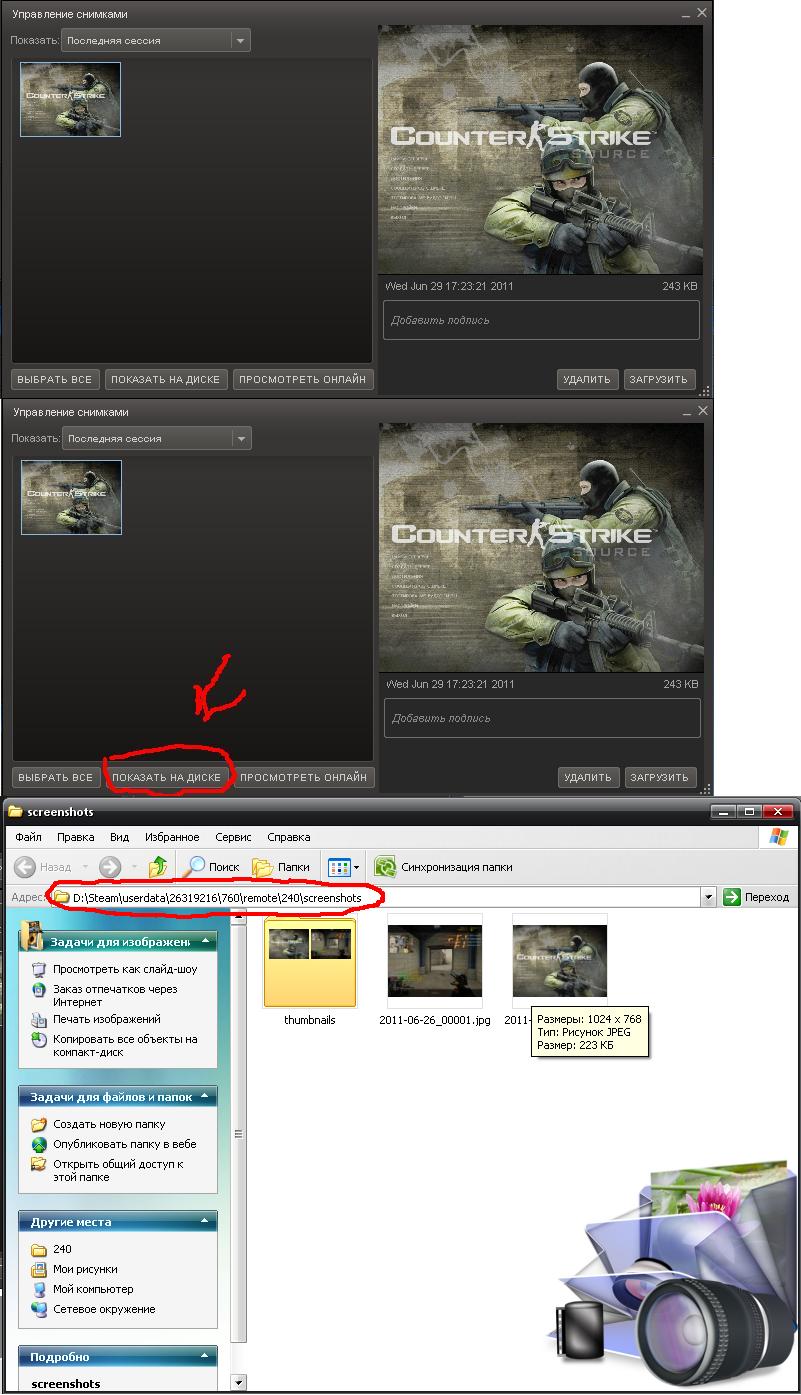Viewport: 801px width, 1395px height.
Task: Click large Counter-Strike preview in upper Steam window
Action: coord(540,149)
